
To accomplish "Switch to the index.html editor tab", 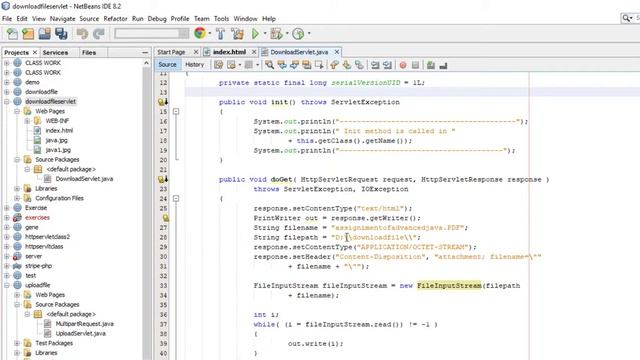I will (229, 52).
